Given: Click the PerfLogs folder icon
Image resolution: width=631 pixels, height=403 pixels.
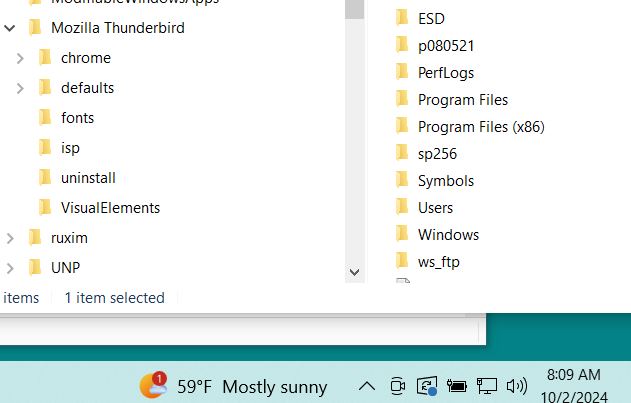Looking at the screenshot, I should [402, 72].
